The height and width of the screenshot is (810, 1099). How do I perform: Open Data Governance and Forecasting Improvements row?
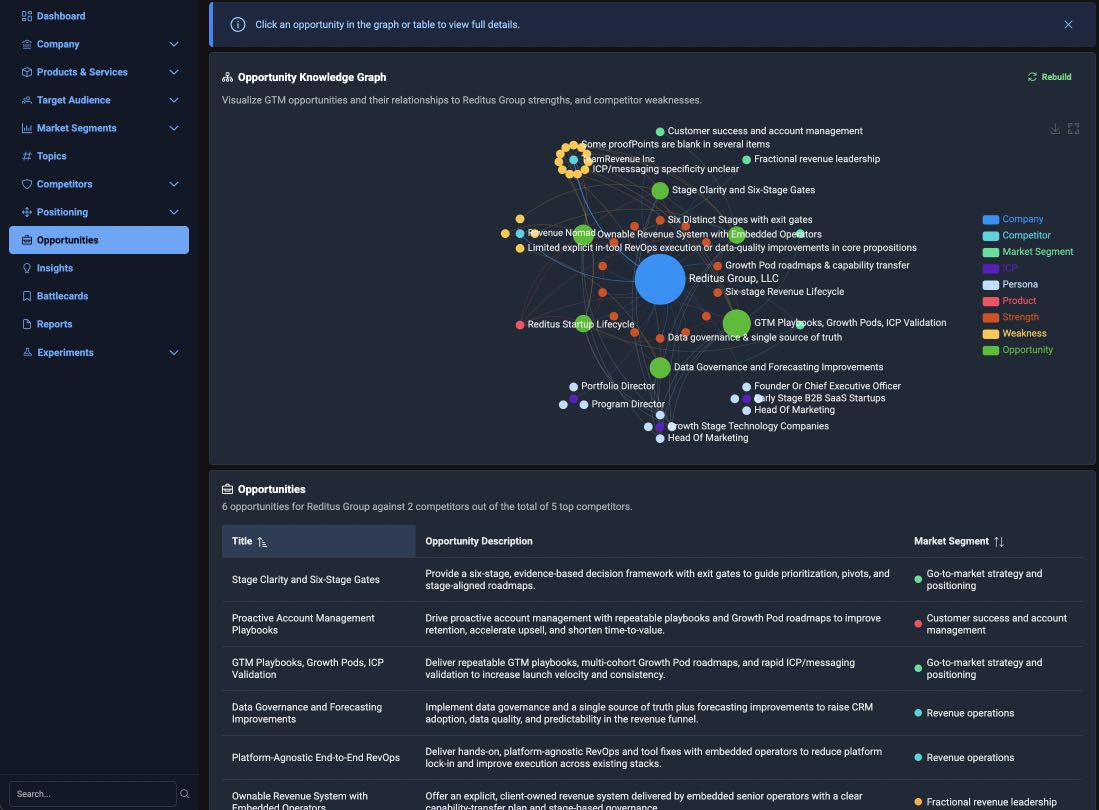click(652, 713)
